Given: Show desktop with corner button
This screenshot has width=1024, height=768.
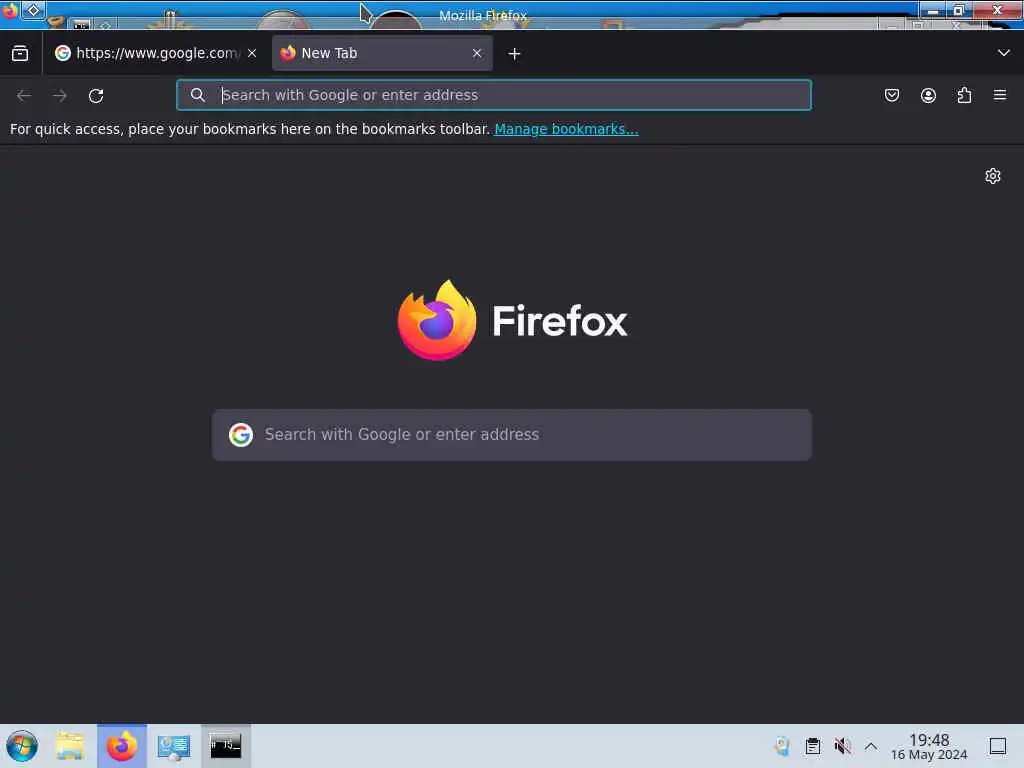Looking at the screenshot, I should [x=998, y=746].
